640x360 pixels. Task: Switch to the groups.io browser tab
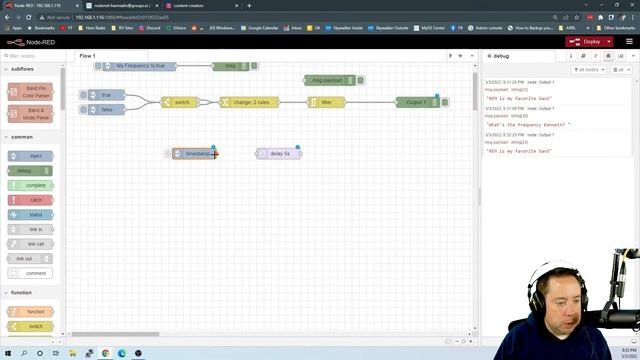pyautogui.click(x=122, y=6)
